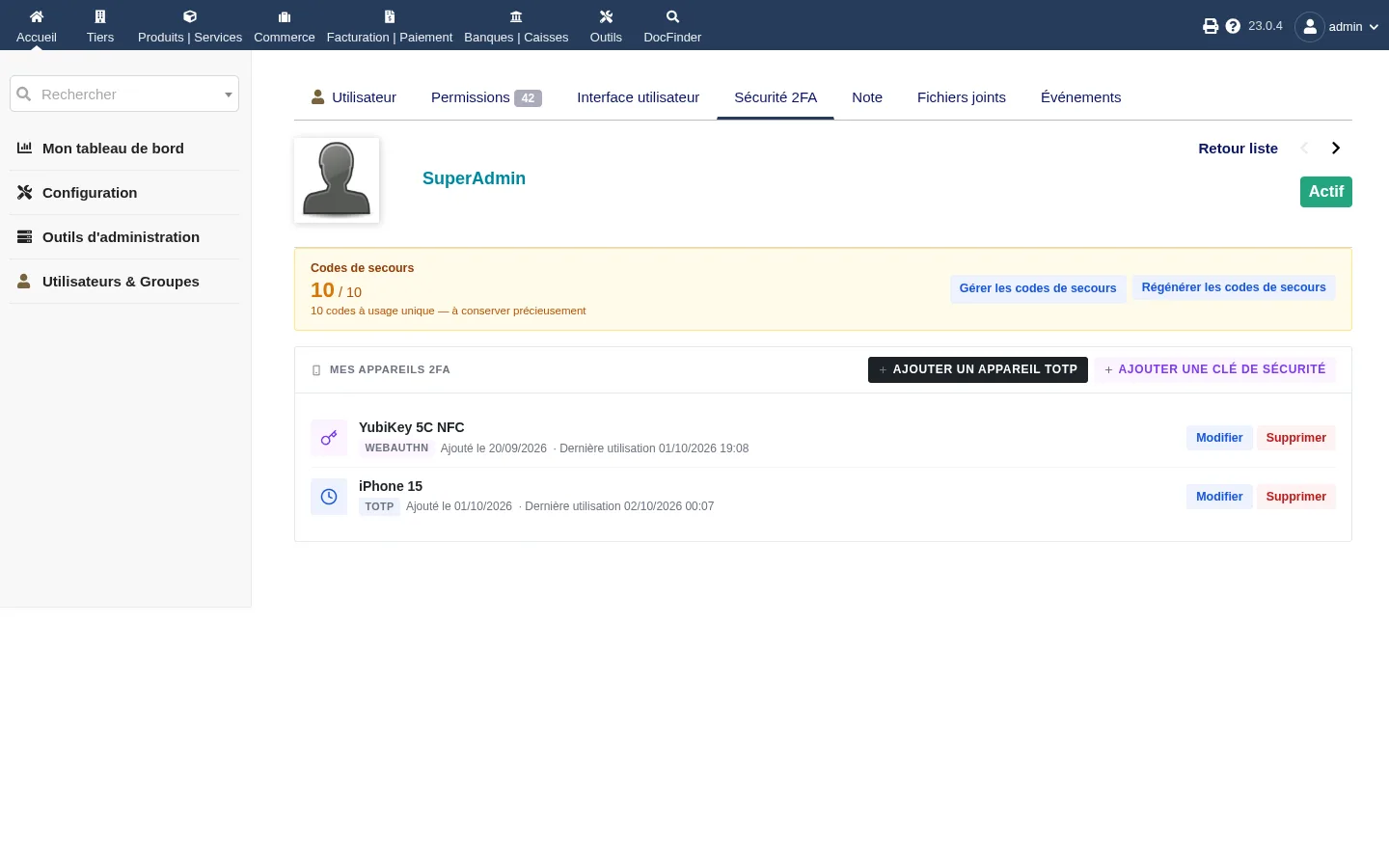Click Gérer les codes de secours
This screenshot has height=868, width=1389.
tap(1038, 288)
